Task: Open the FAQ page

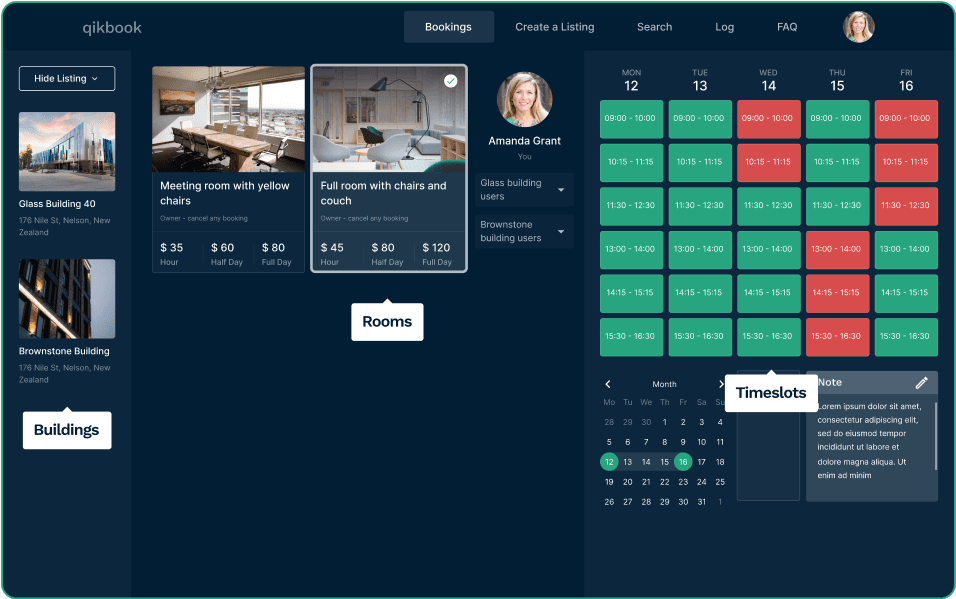Action: pyautogui.click(x=787, y=27)
